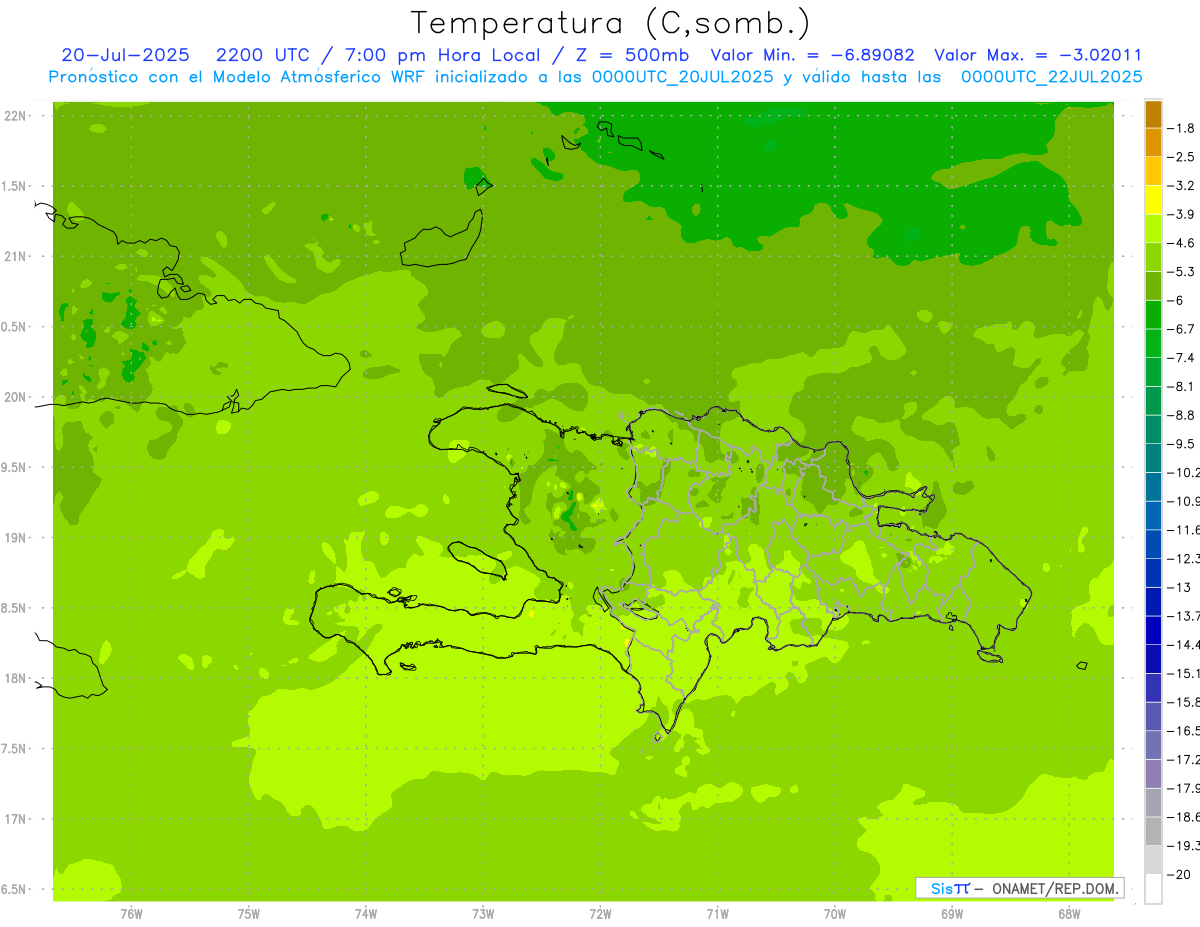Click the 'Sisπ – ONAMET/REP.DOM.' label
Screen dimensions: 1200x927
1019,888
